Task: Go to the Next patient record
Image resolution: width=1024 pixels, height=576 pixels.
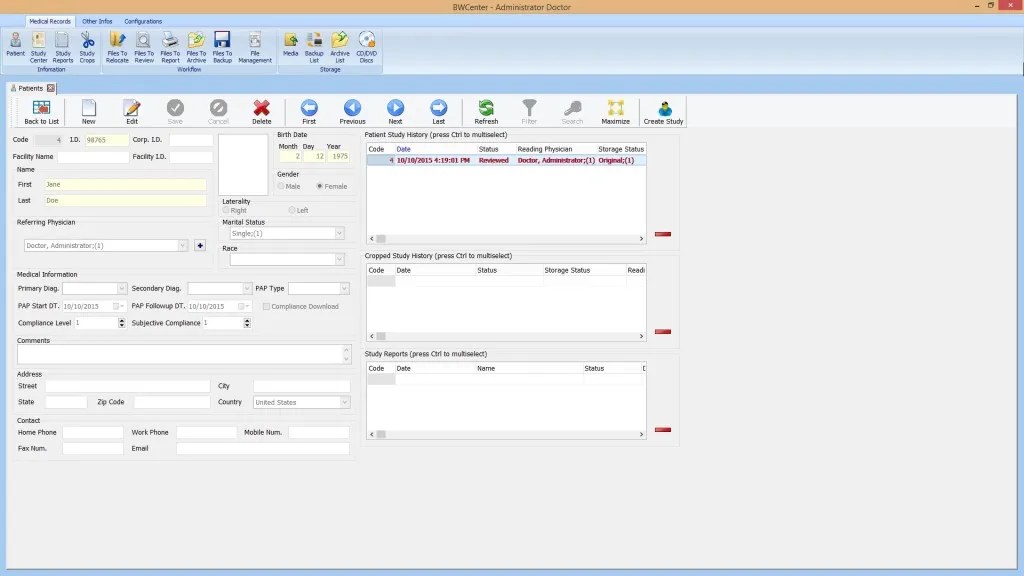Action: 395,112
